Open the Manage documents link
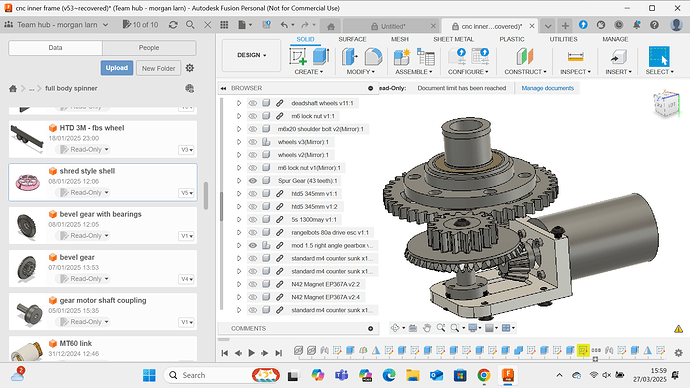Image resolution: width=690 pixels, height=388 pixels. [547, 88]
